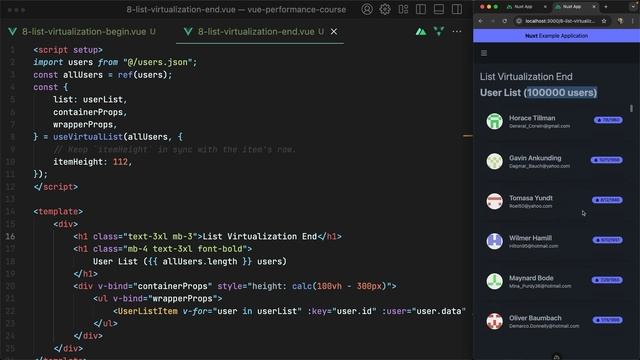
Task: Close the first Nuxt App browser tab
Action: click(545, 7)
